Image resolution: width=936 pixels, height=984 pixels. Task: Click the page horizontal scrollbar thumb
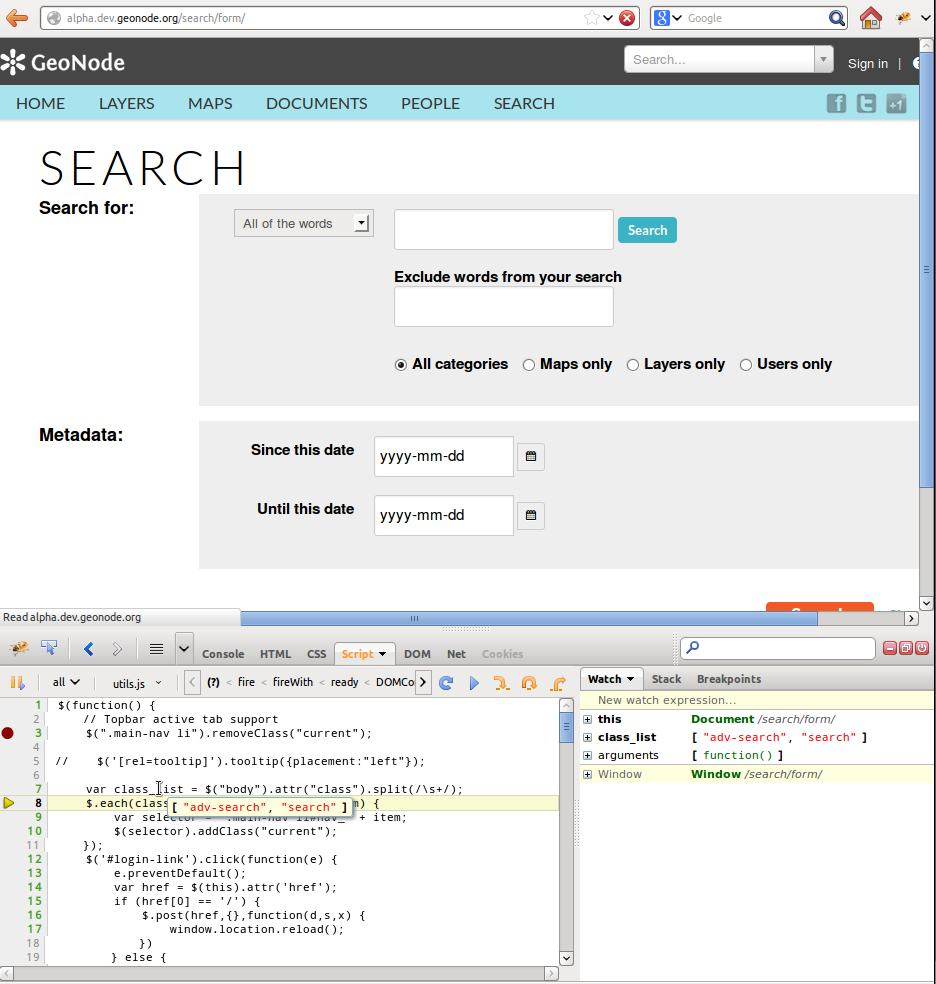[529, 618]
